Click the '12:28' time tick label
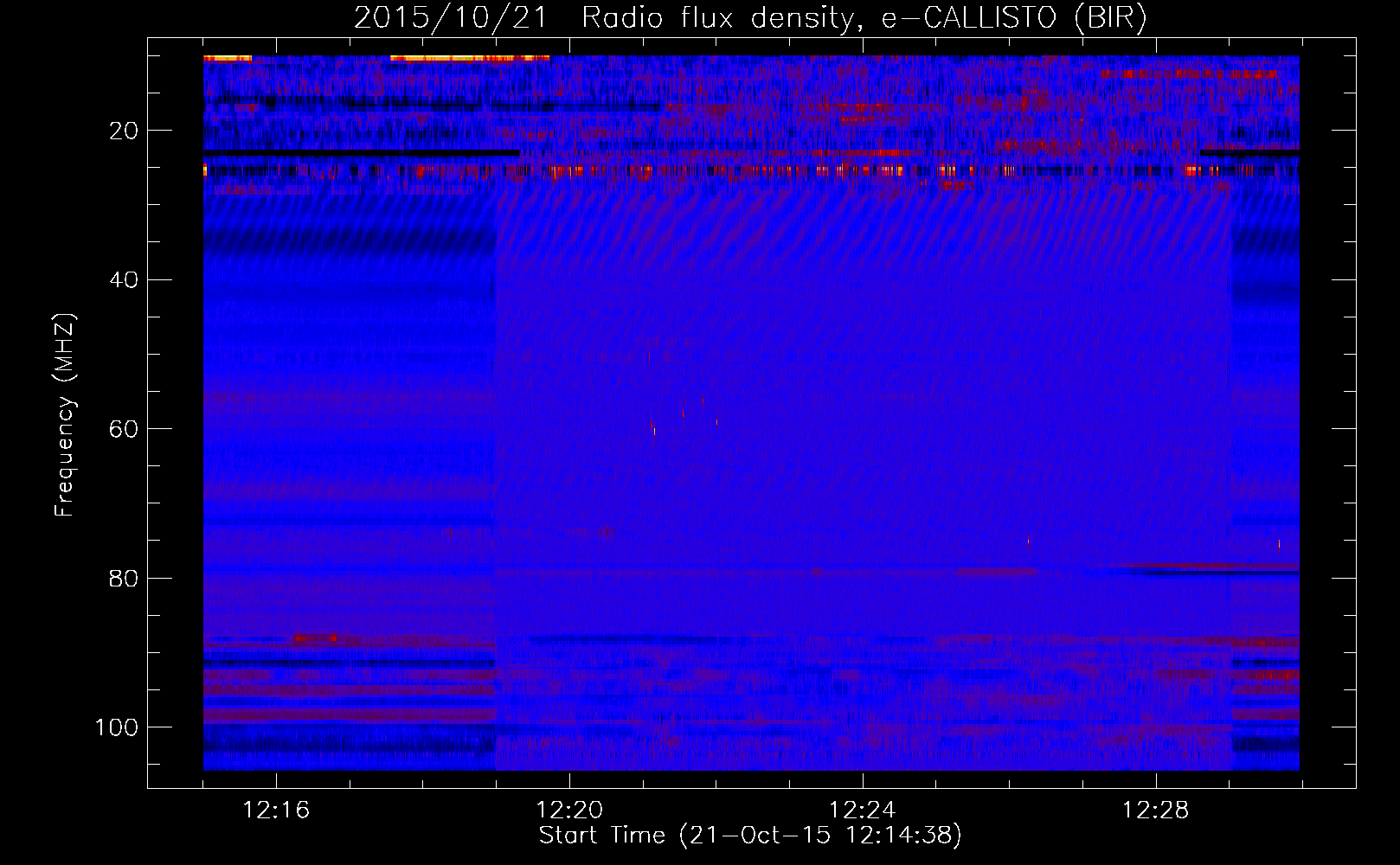The image size is (1400, 865). (1156, 811)
